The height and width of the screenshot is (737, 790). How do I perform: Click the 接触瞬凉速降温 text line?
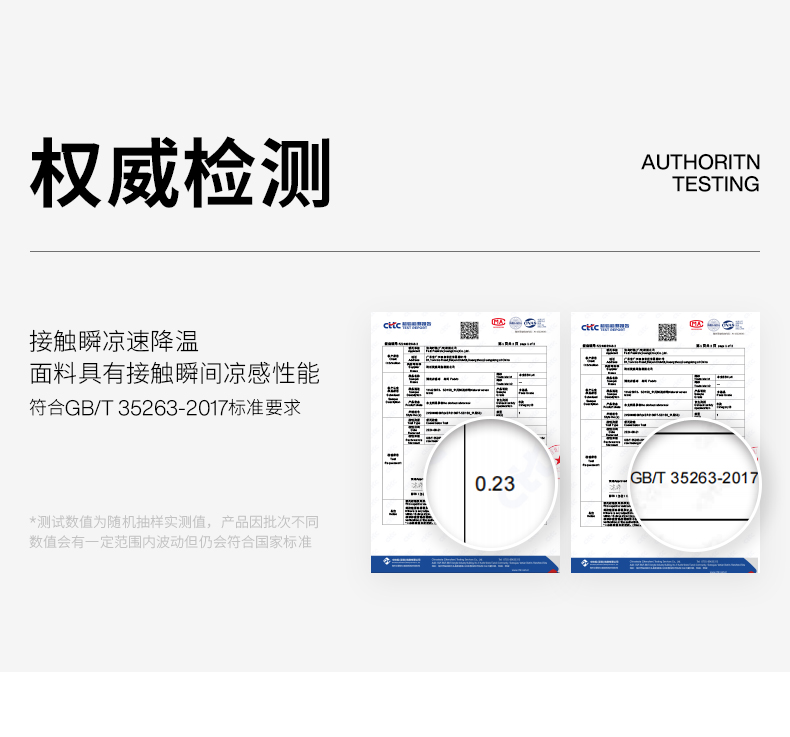click(114, 341)
